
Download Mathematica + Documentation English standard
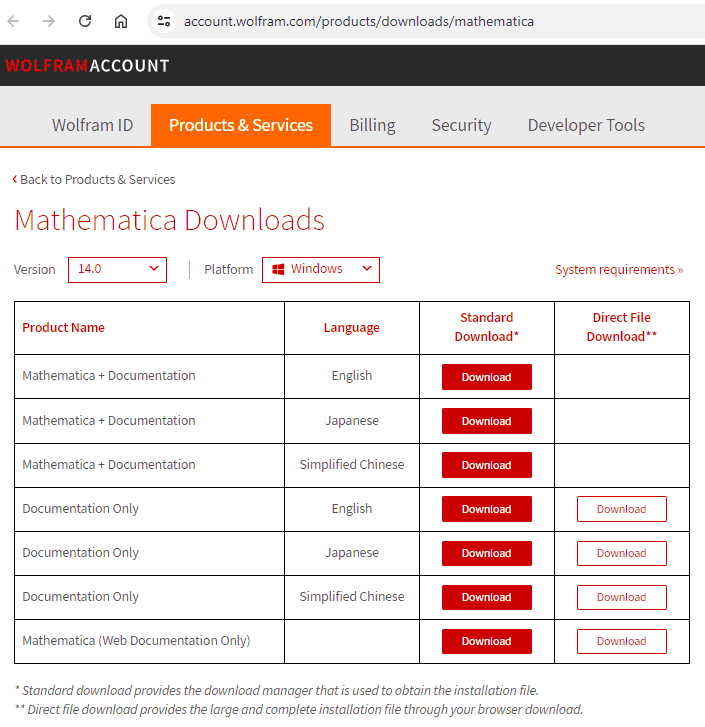tap(487, 377)
